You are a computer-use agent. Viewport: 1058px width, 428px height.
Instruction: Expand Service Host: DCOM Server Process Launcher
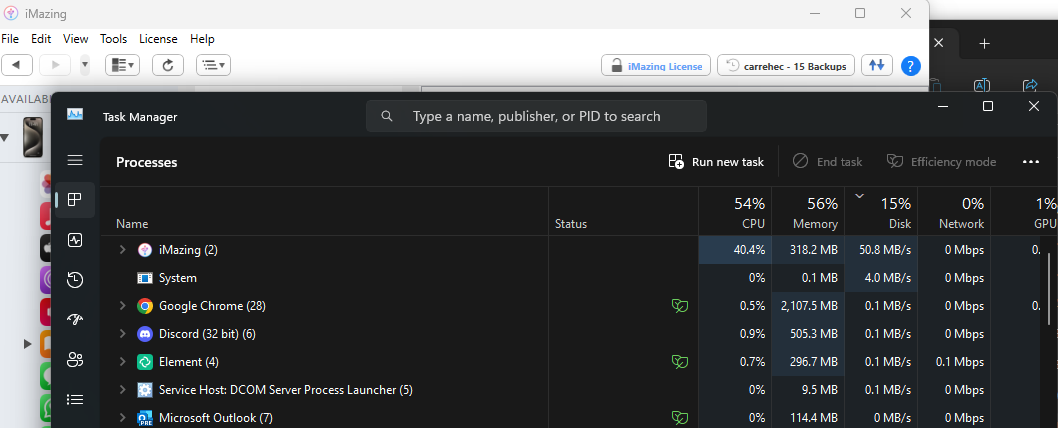[122, 390]
